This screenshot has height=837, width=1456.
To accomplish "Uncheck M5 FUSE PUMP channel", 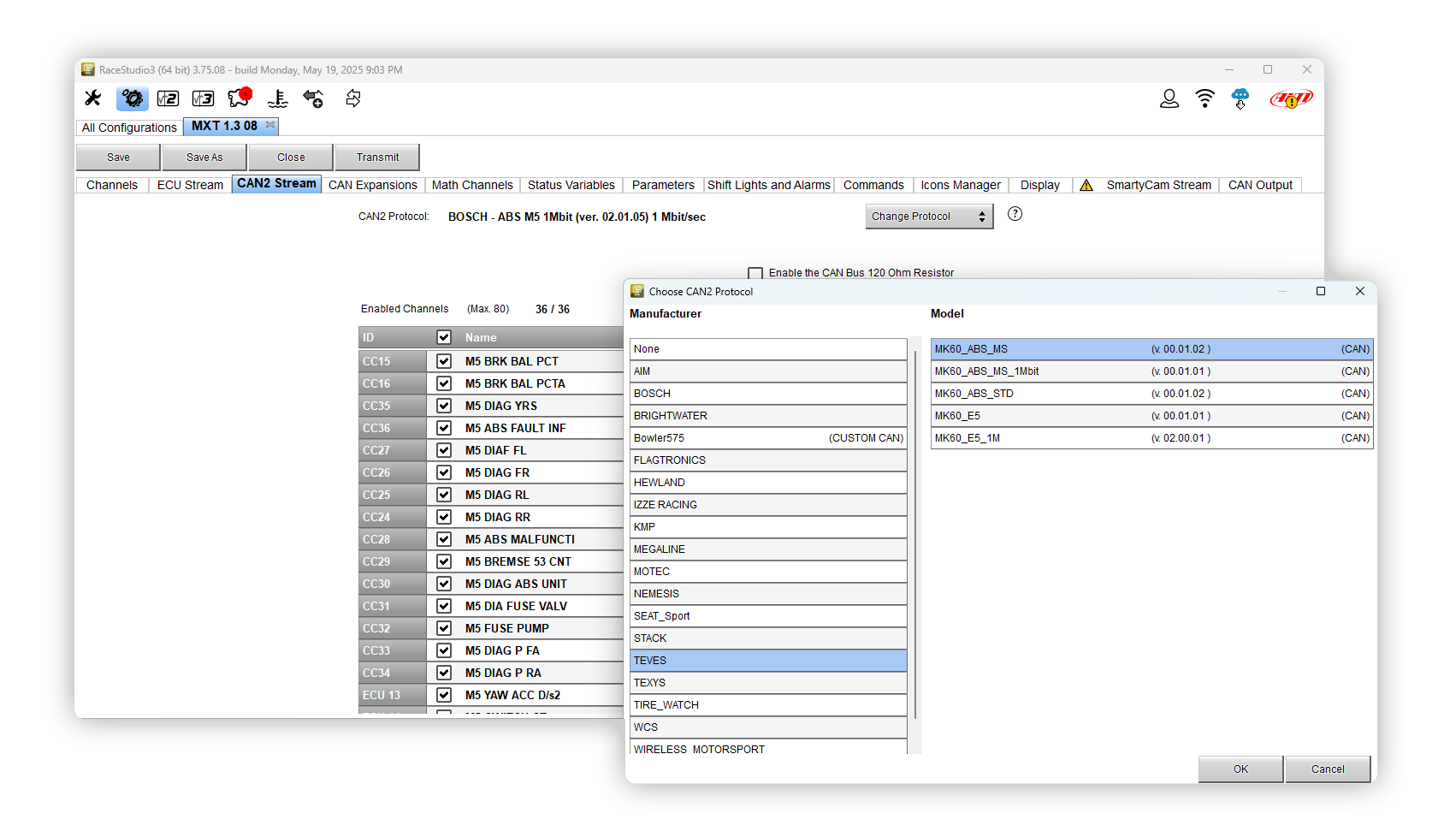I will pyautogui.click(x=444, y=628).
